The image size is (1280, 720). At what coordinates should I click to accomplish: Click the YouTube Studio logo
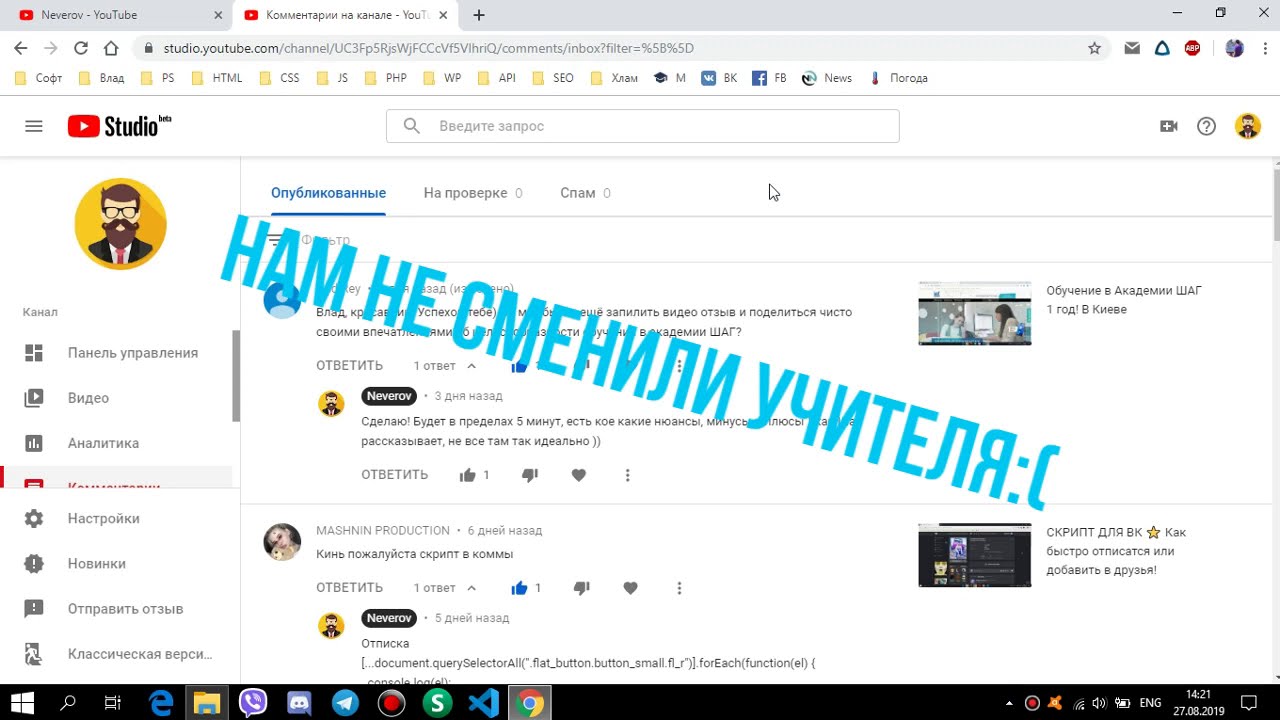119,126
